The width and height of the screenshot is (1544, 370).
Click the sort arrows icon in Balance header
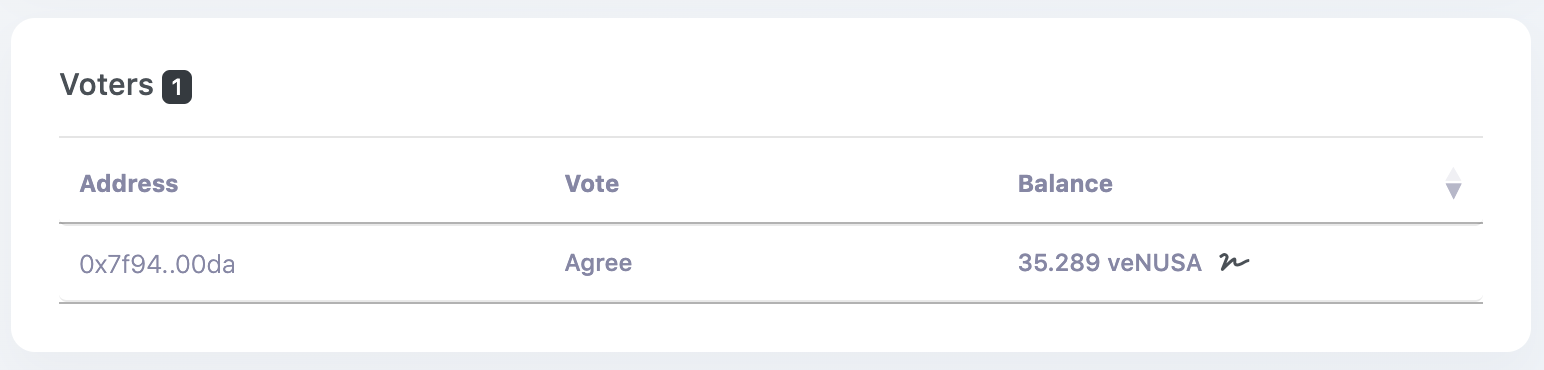tap(1453, 184)
